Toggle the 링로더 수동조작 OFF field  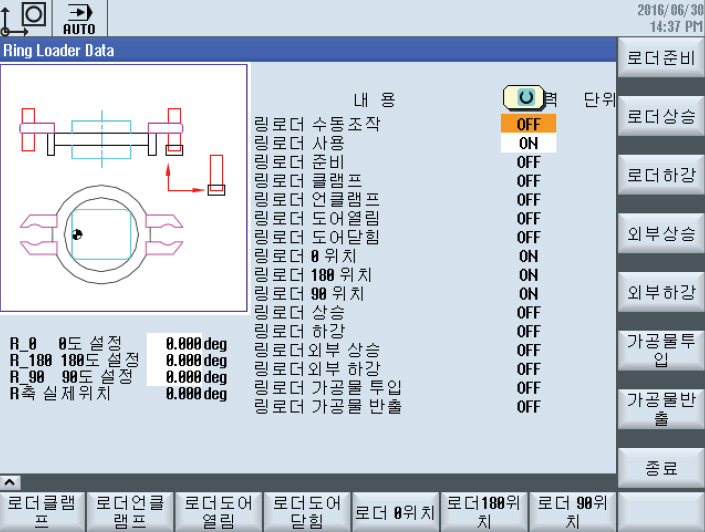[x=528, y=125]
